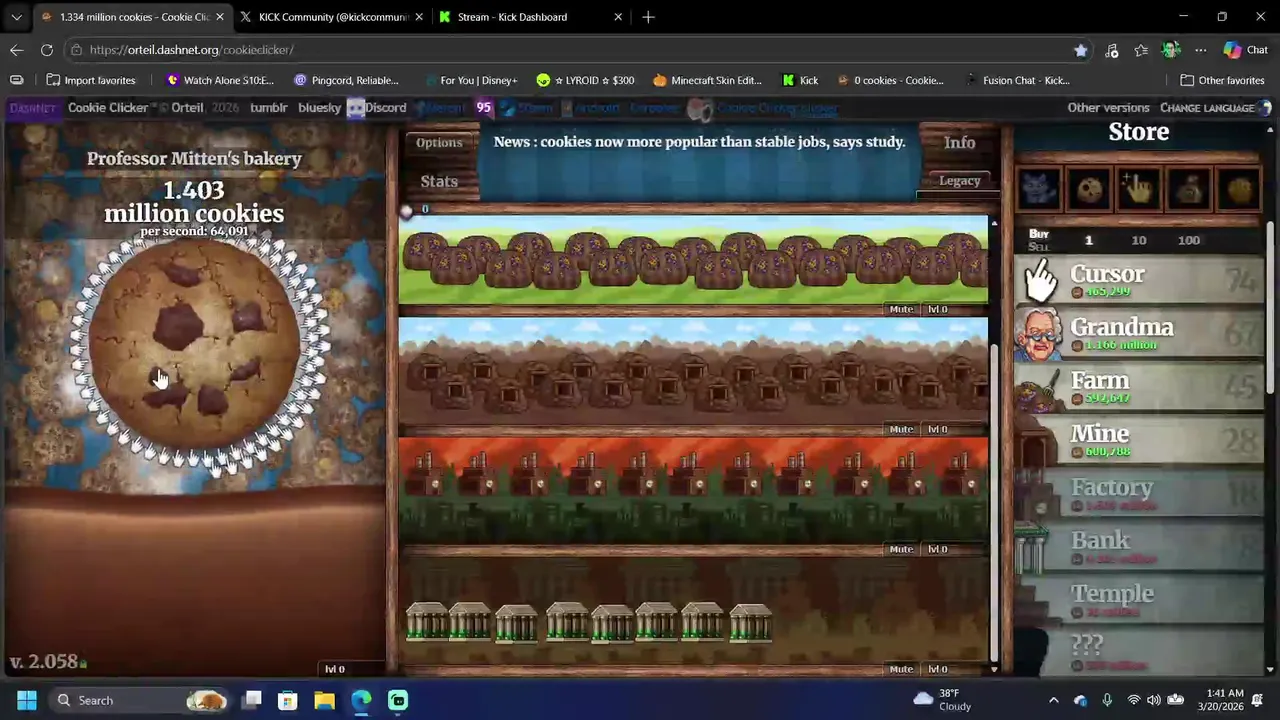The image size is (1280, 720).
Task: Open Microsoft Store from taskbar
Action: 288,700
